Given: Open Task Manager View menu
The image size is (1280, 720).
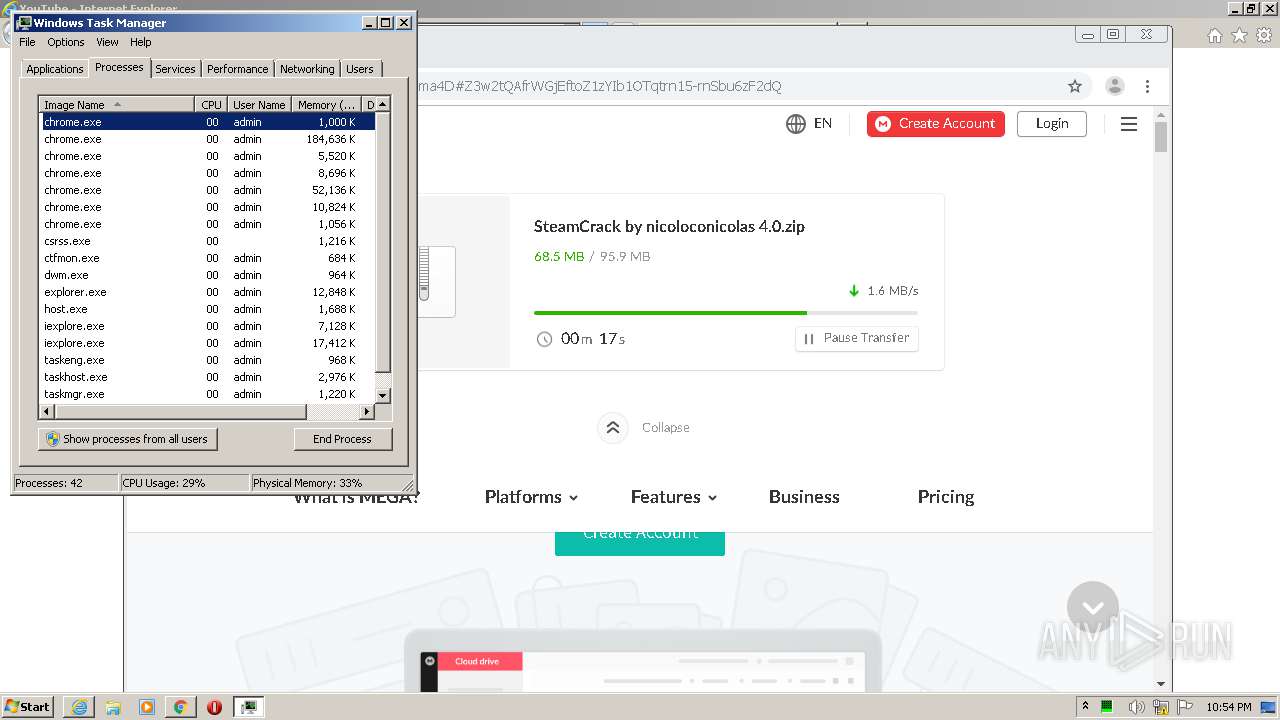Looking at the screenshot, I should 107,42.
